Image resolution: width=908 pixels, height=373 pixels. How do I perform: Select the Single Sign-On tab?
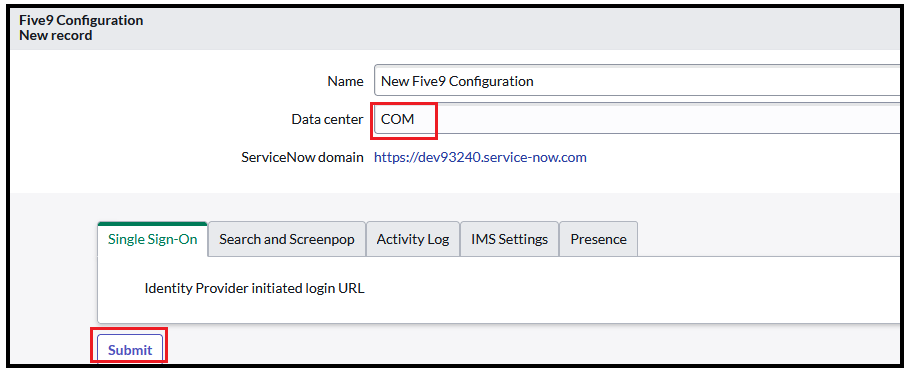(x=153, y=239)
